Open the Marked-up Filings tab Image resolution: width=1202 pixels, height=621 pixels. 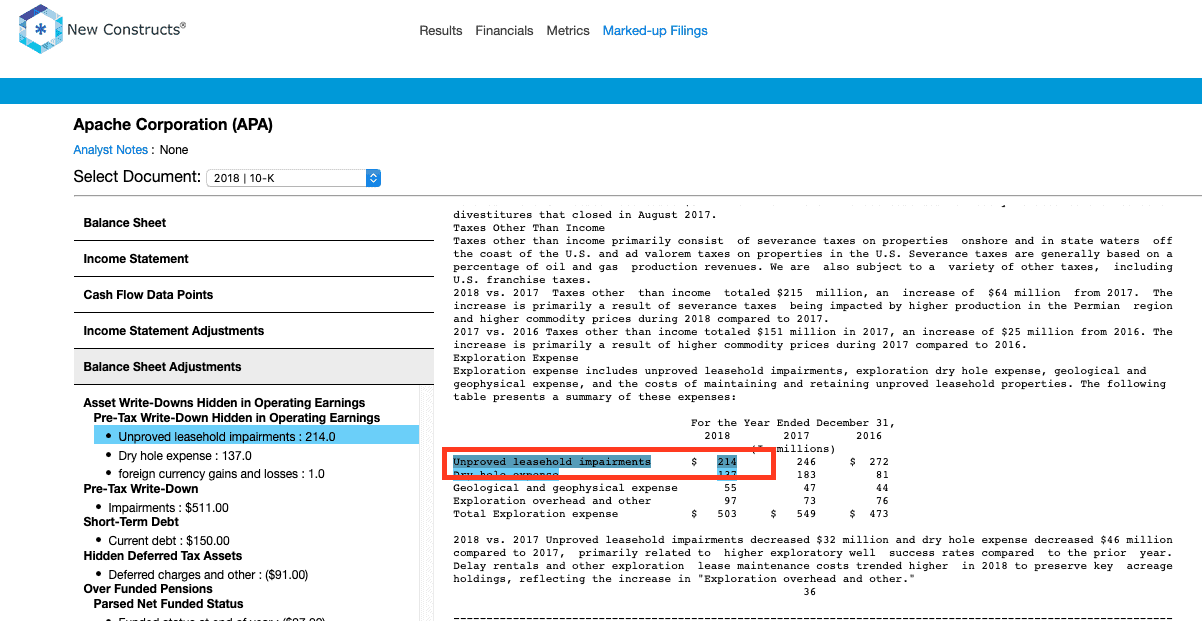point(655,31)
